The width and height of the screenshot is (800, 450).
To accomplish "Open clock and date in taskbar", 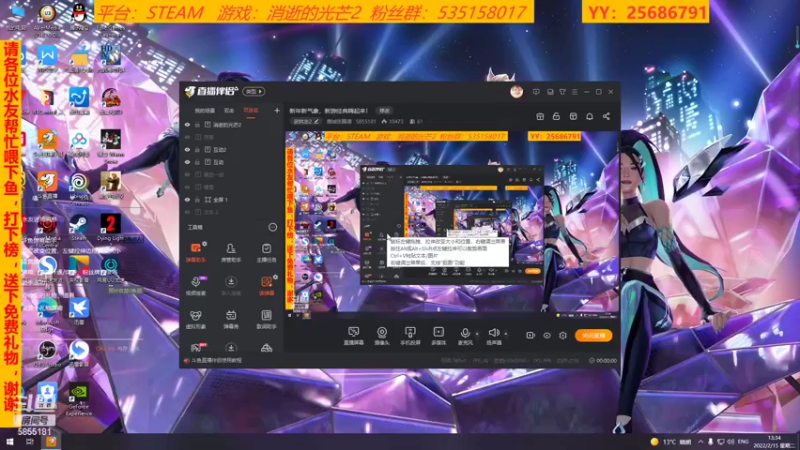I will (774, 441).
